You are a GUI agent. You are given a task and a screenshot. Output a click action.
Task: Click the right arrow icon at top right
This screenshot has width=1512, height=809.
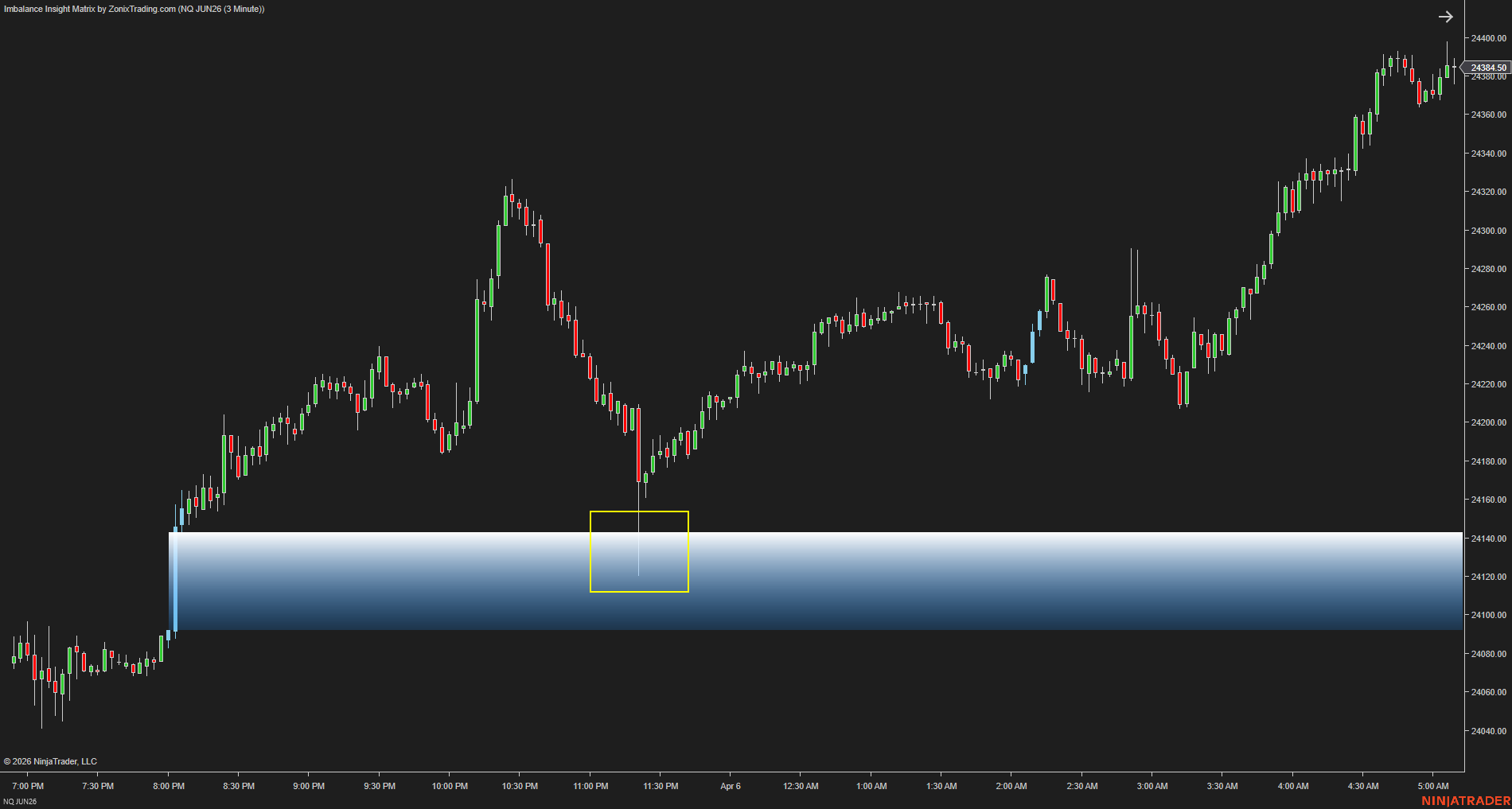1445,17
